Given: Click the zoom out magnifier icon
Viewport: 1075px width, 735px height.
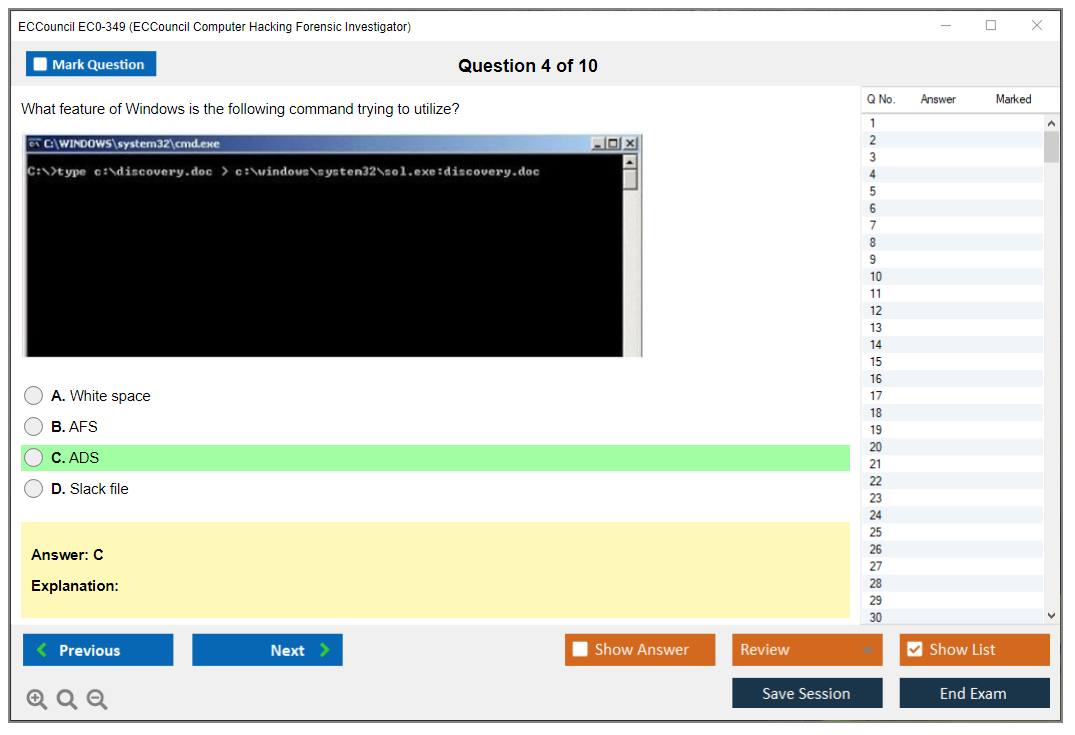Looking at the screenshot, I should point(97,700).
